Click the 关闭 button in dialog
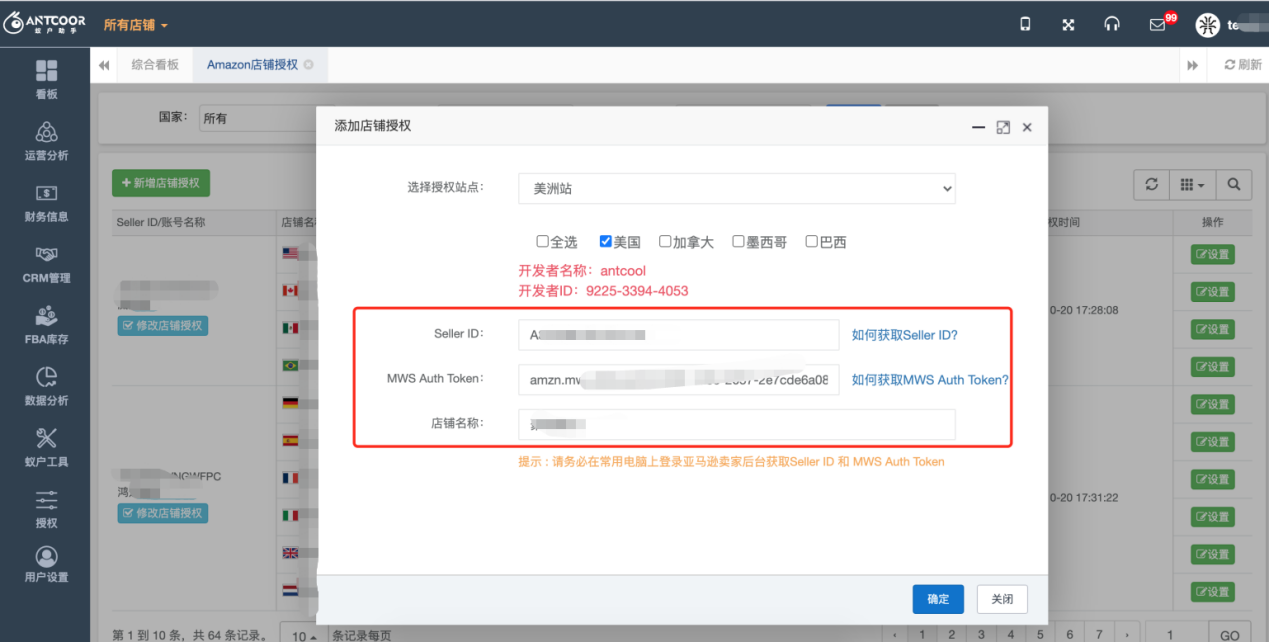The height and width of the screenshot is (642, 1269). click(x=1002, y=599)
